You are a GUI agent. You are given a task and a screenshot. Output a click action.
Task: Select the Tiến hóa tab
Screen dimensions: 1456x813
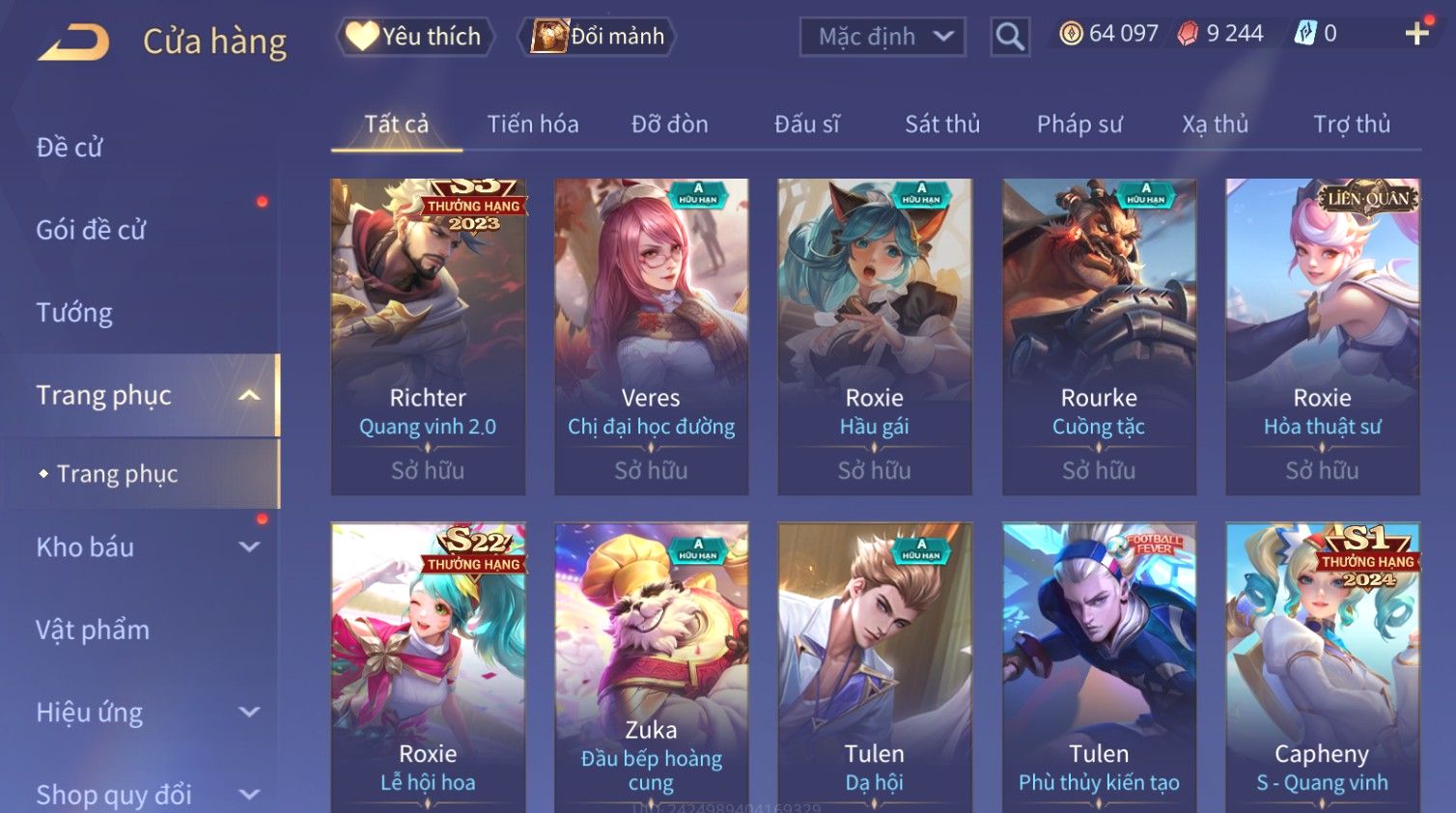(533, 124)
